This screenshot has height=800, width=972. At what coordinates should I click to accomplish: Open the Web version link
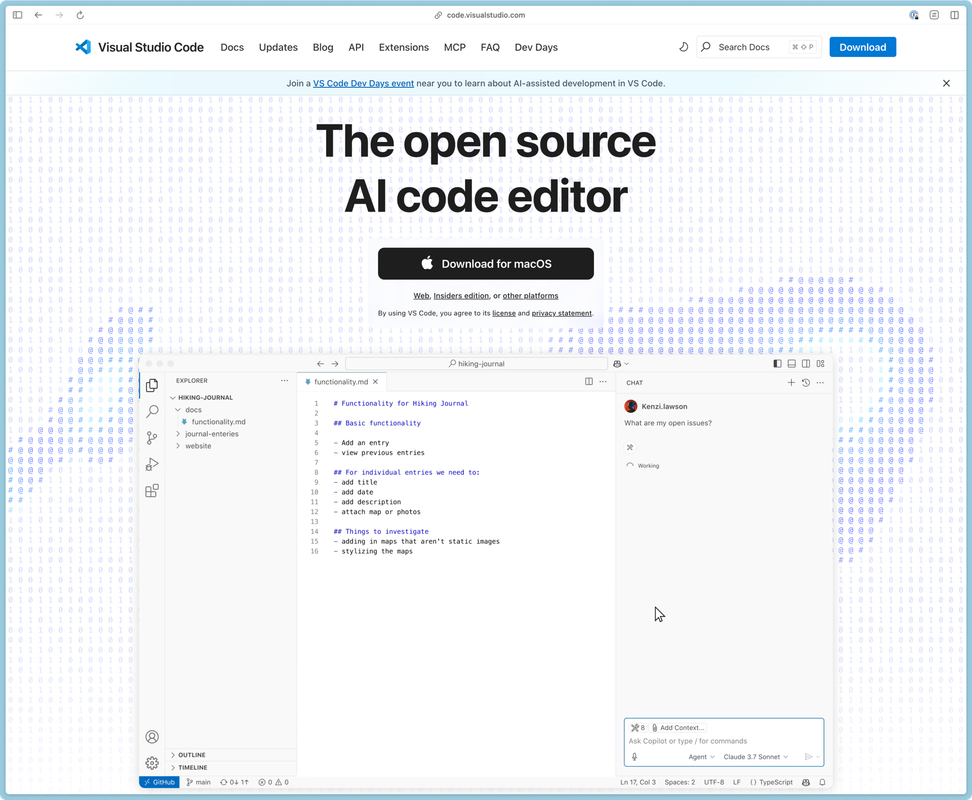pos(421,296)
